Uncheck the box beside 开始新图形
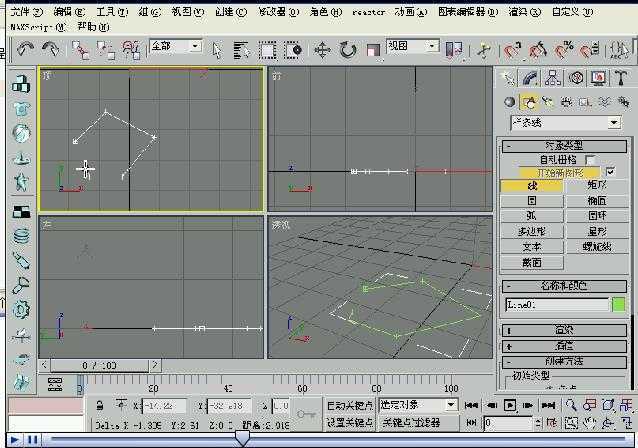 tap(610, 172)
